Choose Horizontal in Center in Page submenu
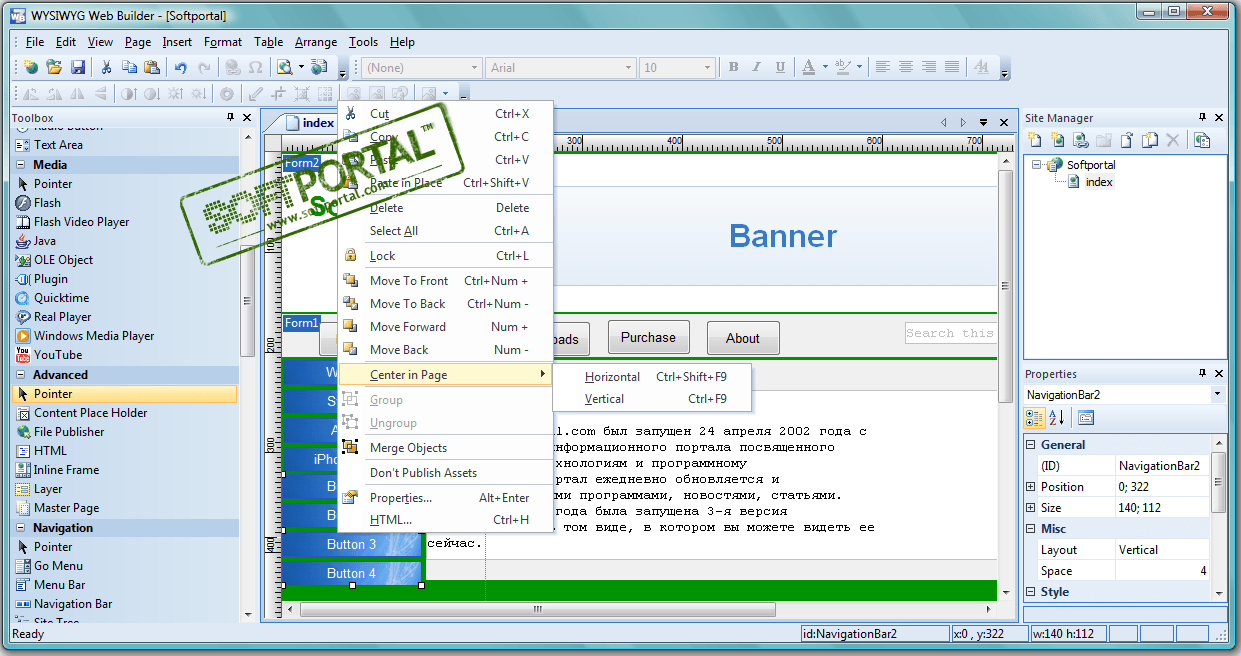 (654, 377)
